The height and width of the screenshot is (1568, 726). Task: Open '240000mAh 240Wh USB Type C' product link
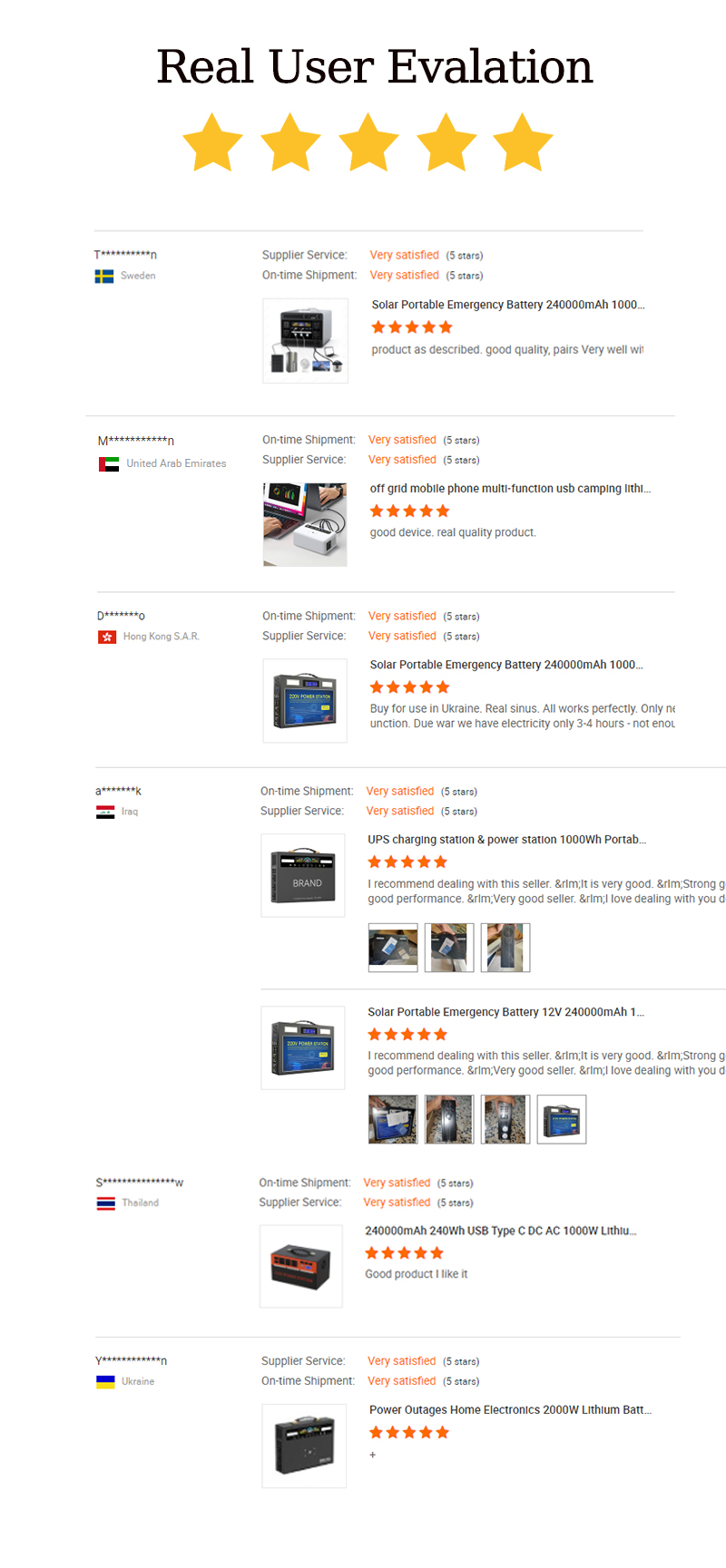coord(501,1231)
